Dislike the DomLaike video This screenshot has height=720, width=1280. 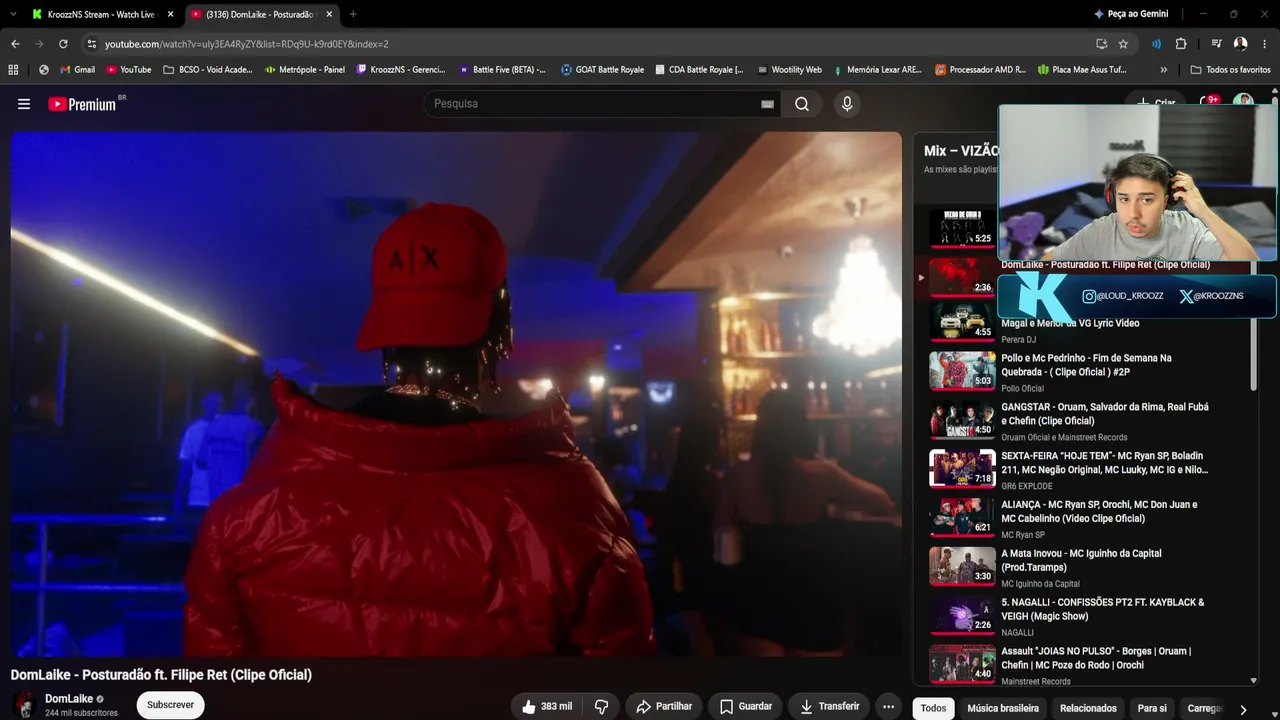[x=601, y=706]
